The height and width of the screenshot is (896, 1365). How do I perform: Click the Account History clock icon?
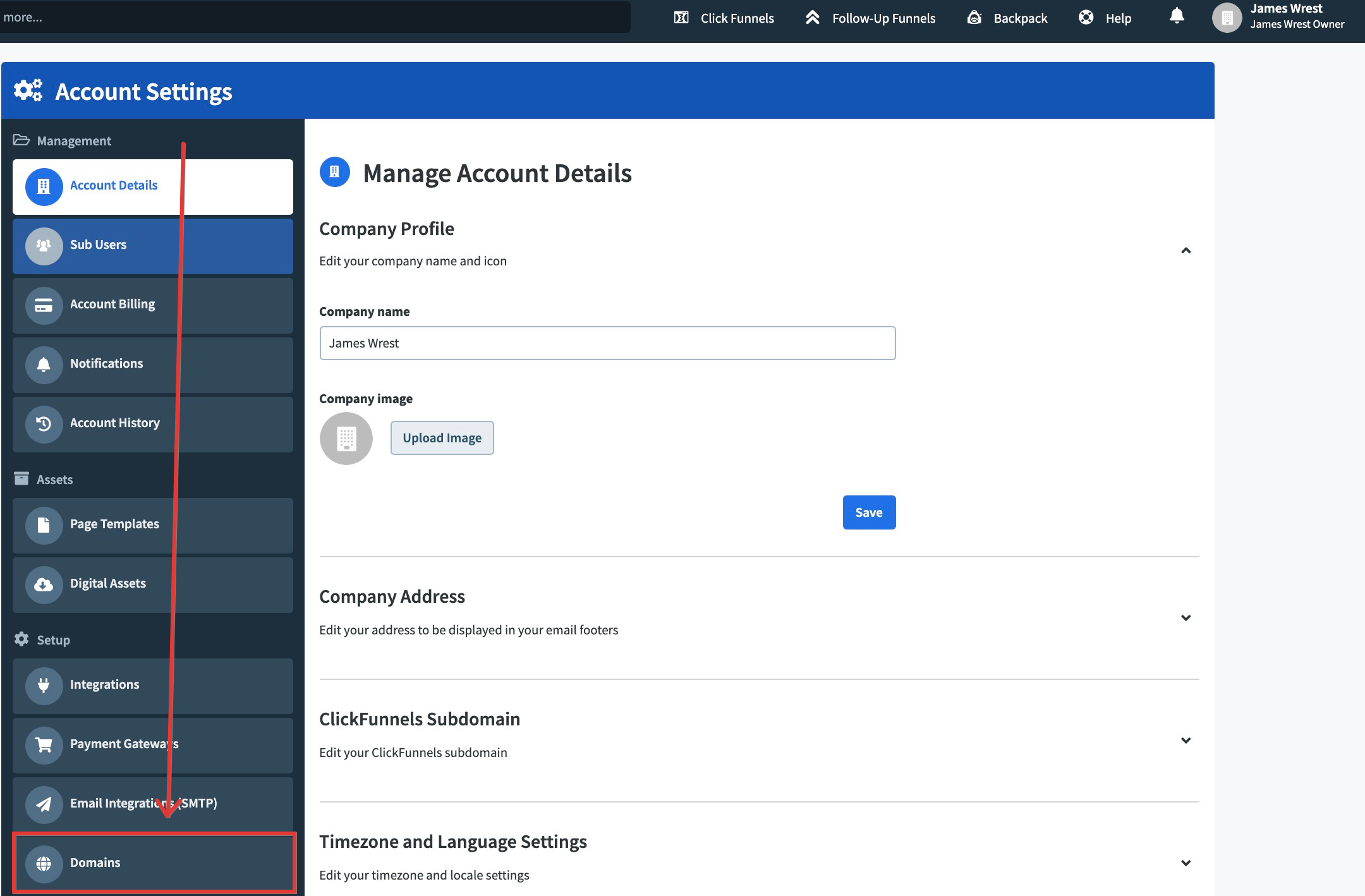coord(44,424)
